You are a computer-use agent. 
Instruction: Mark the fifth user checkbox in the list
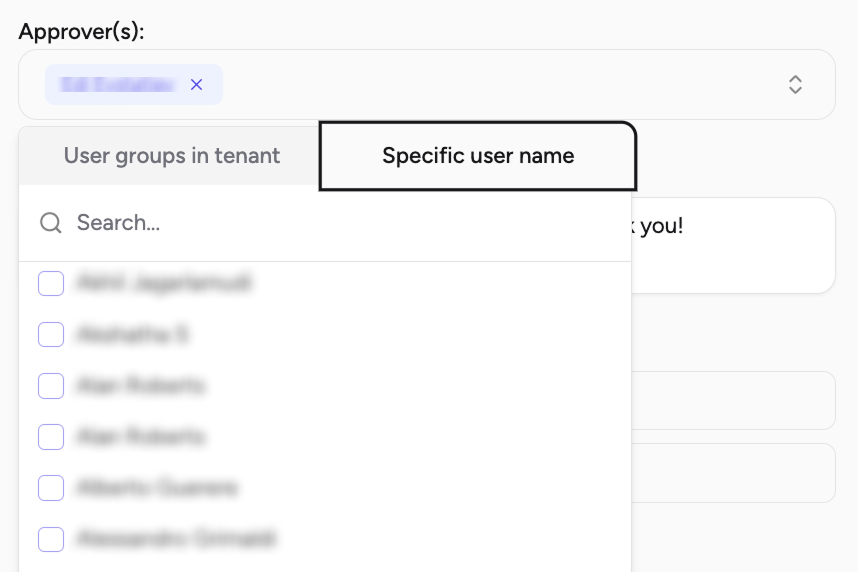click(x=51, y=488)
